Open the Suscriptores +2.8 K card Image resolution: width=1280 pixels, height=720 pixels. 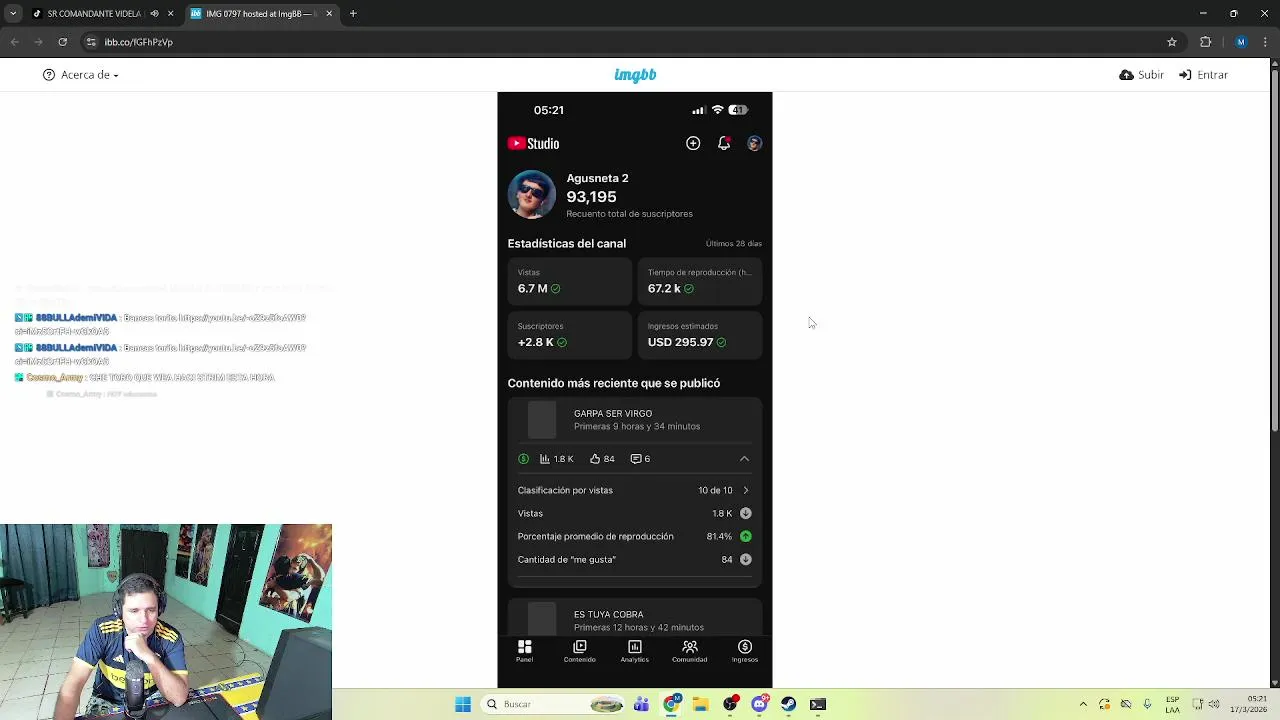tap(570, 335)
